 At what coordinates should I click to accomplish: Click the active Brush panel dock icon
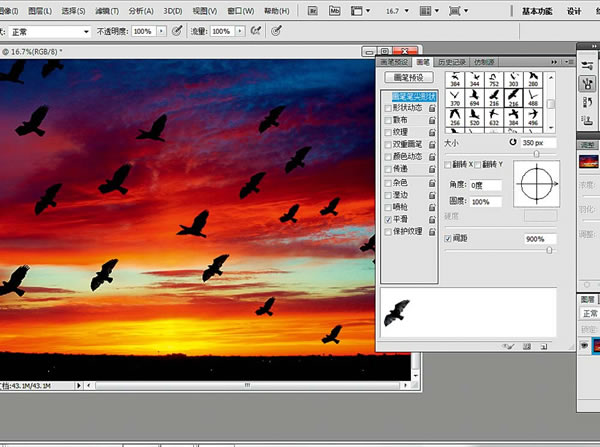pyautogui.click(x=587, y=83)
